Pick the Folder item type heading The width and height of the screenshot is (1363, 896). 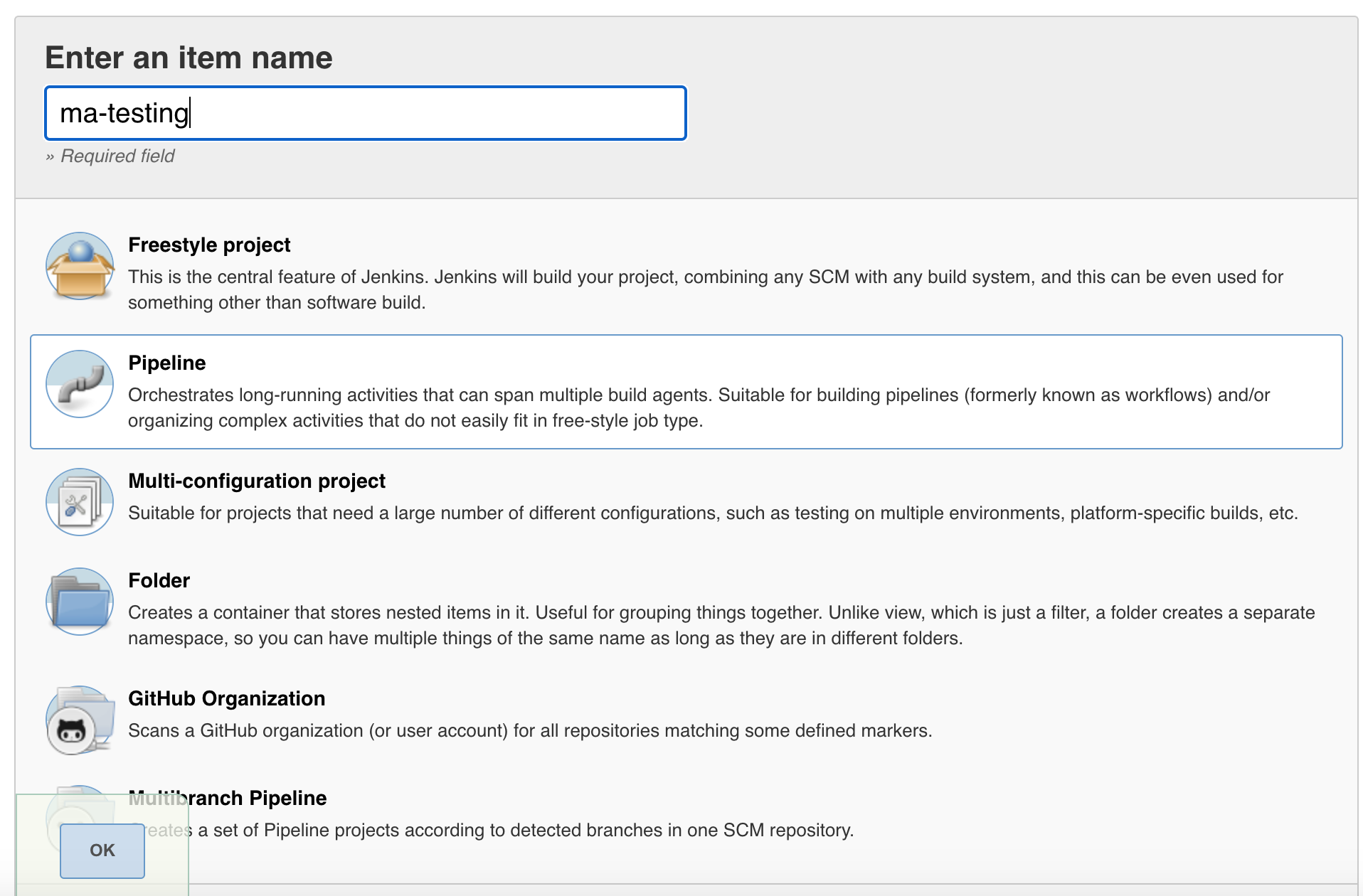159,581
